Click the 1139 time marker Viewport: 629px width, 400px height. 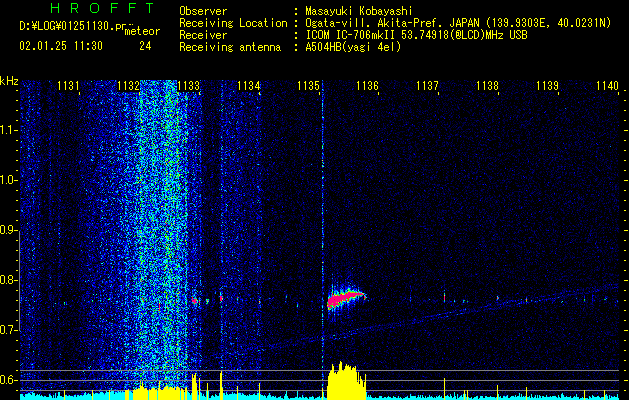[x=547, y=86]
